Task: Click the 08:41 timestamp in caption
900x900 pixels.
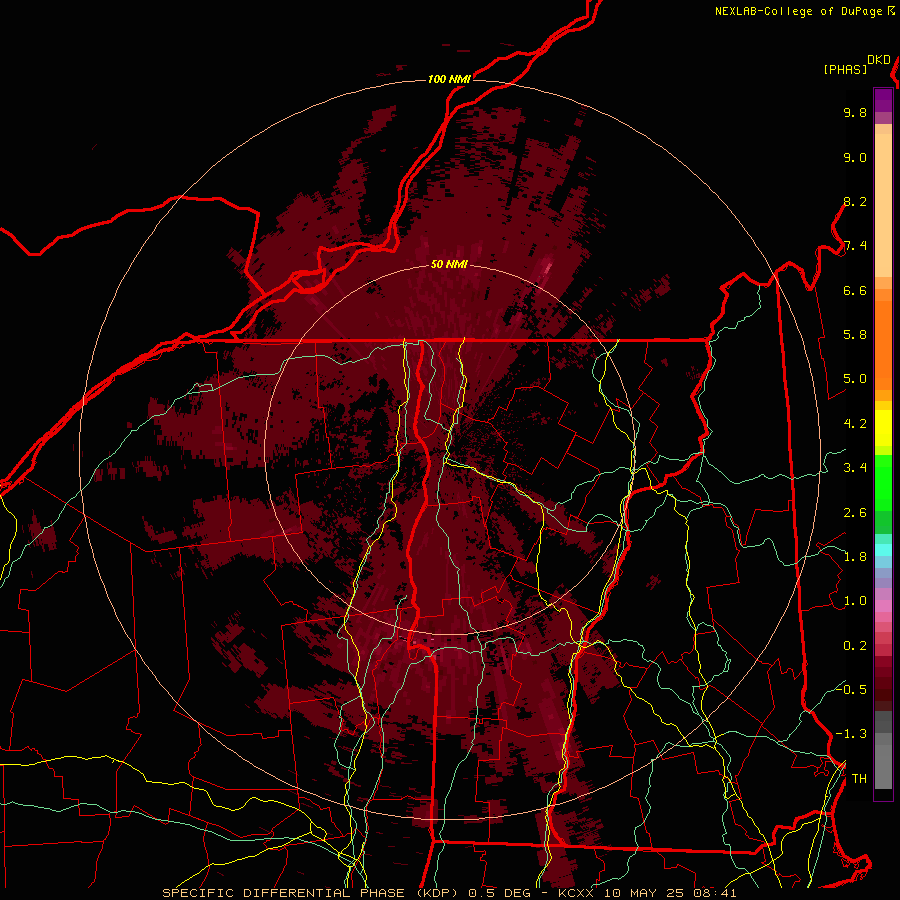Action: tap(715, 893)
